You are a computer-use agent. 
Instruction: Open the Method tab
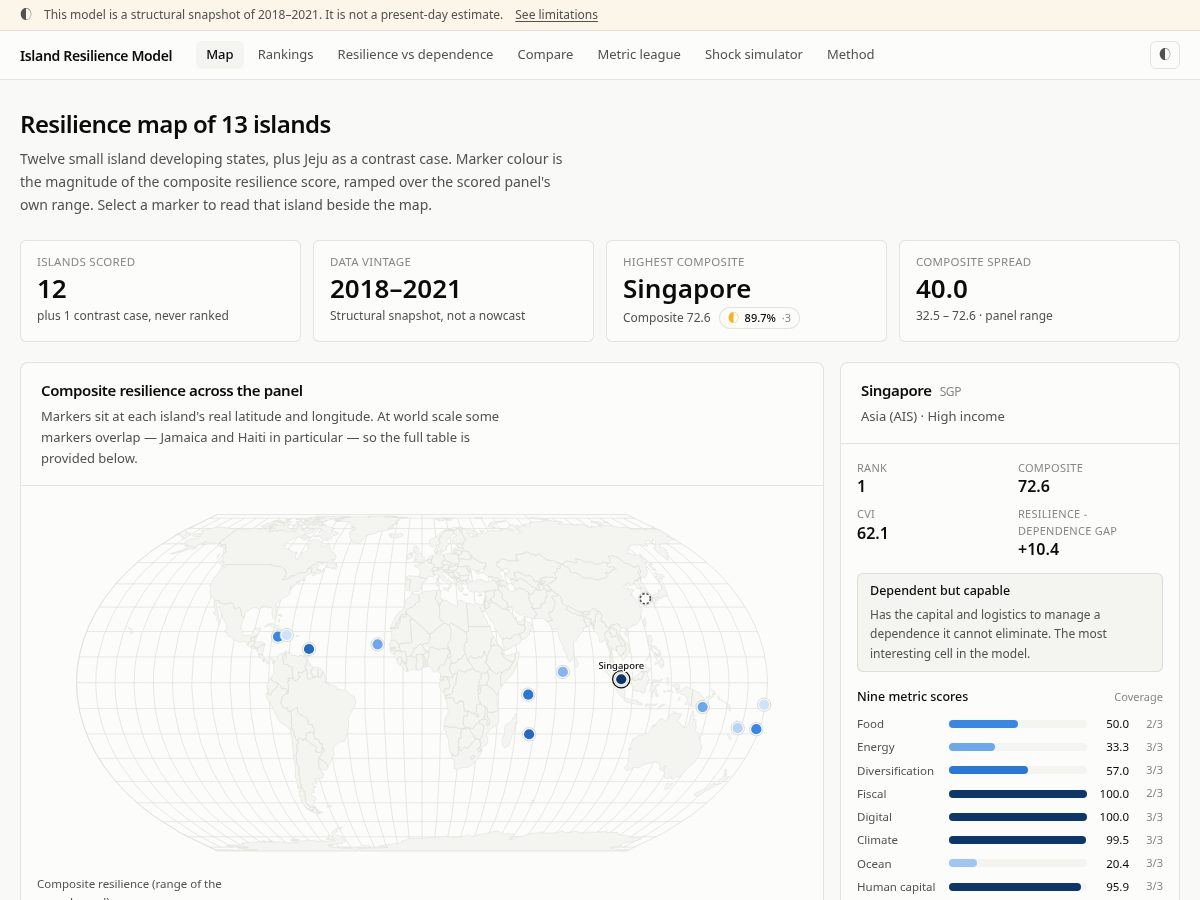(850, 55)
